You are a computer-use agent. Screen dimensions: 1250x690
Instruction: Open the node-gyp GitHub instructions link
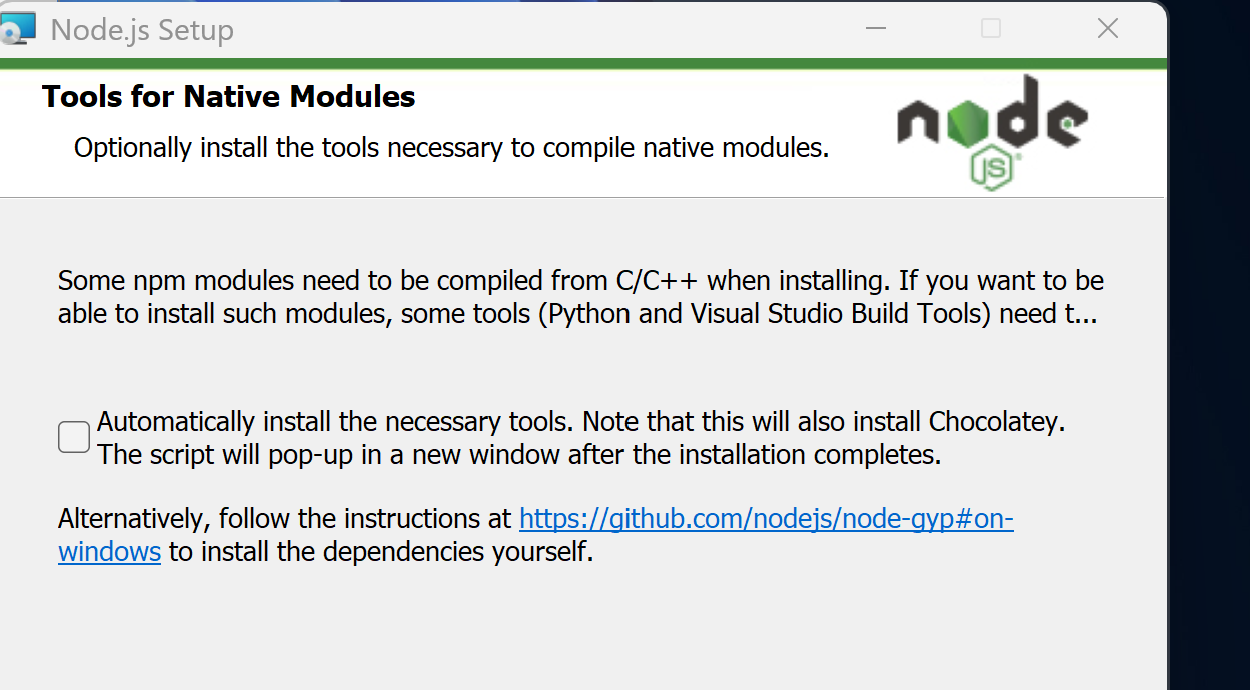tap(766, 519)
